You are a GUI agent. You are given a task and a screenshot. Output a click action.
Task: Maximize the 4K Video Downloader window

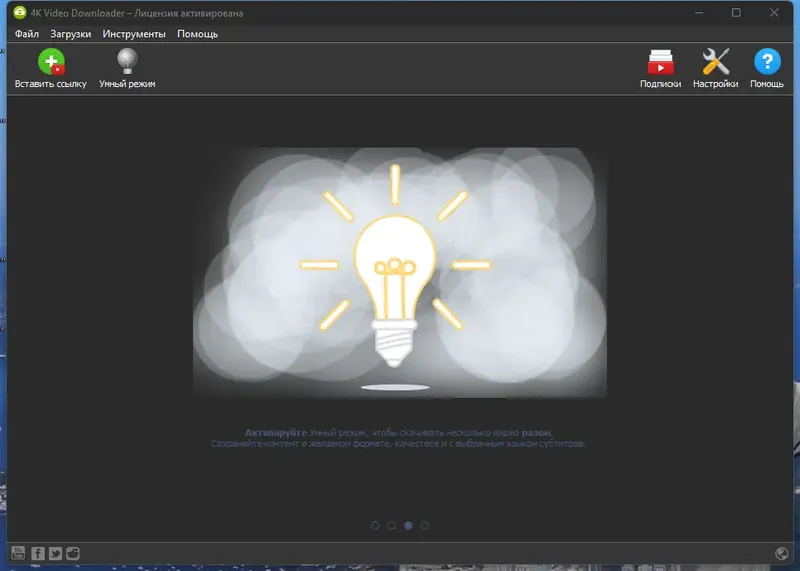point(736,13)
